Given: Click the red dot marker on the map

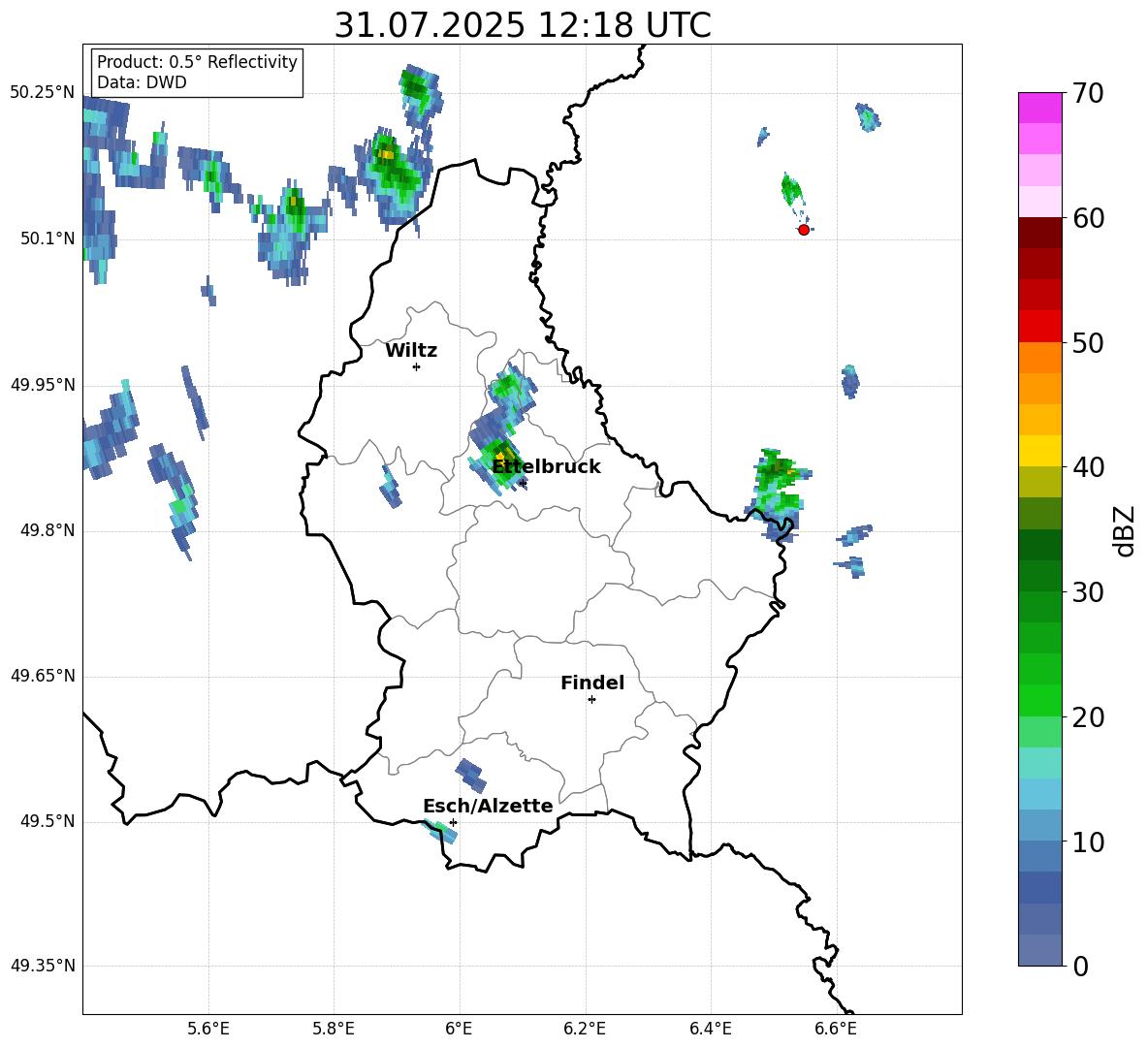Looking at the screenshot, I should click(x=804, y=230).
